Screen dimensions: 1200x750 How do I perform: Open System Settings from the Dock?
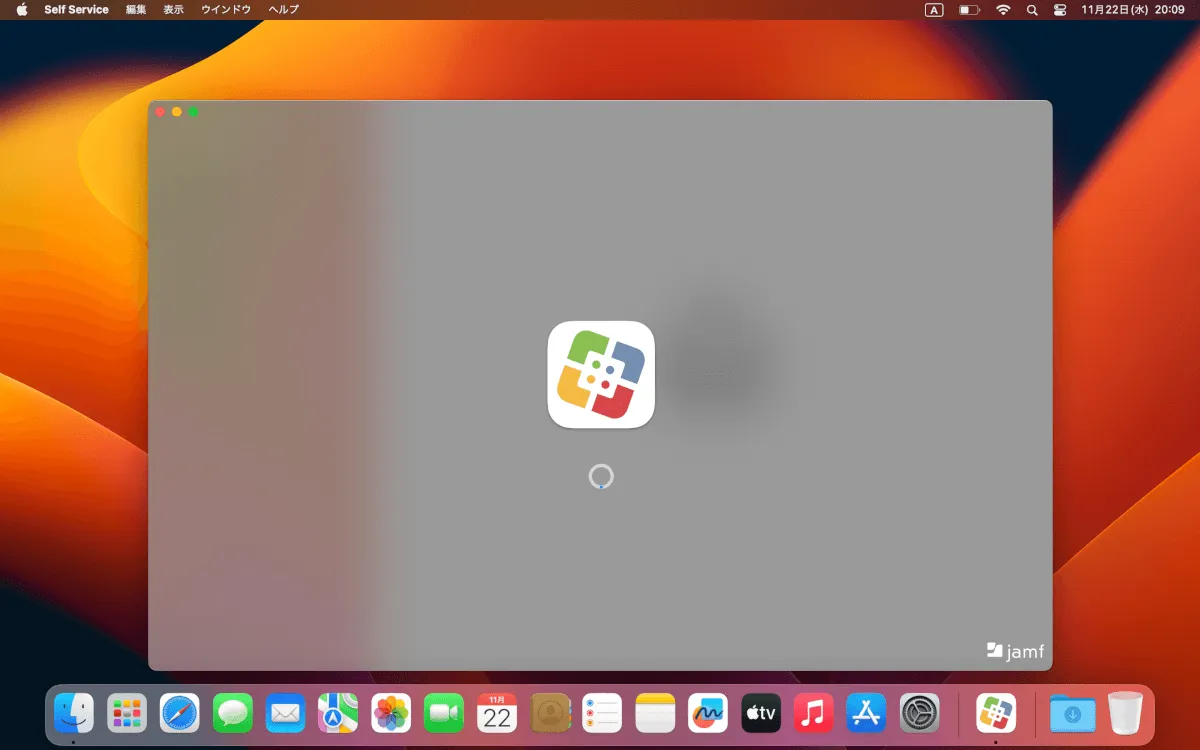[x=920, y=713]
